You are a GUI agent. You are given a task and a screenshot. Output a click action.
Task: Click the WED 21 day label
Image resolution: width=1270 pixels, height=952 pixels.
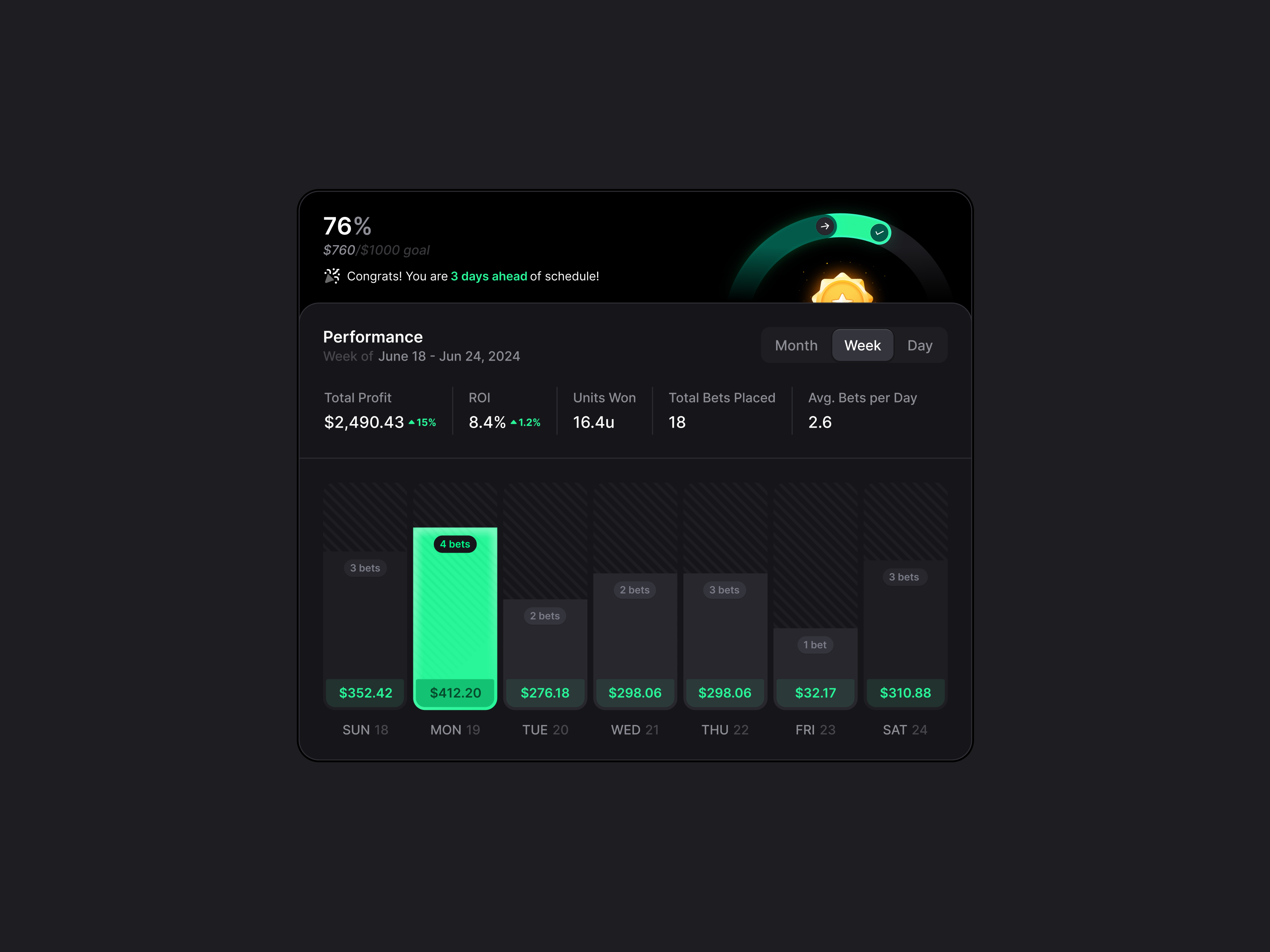point(635,730)
